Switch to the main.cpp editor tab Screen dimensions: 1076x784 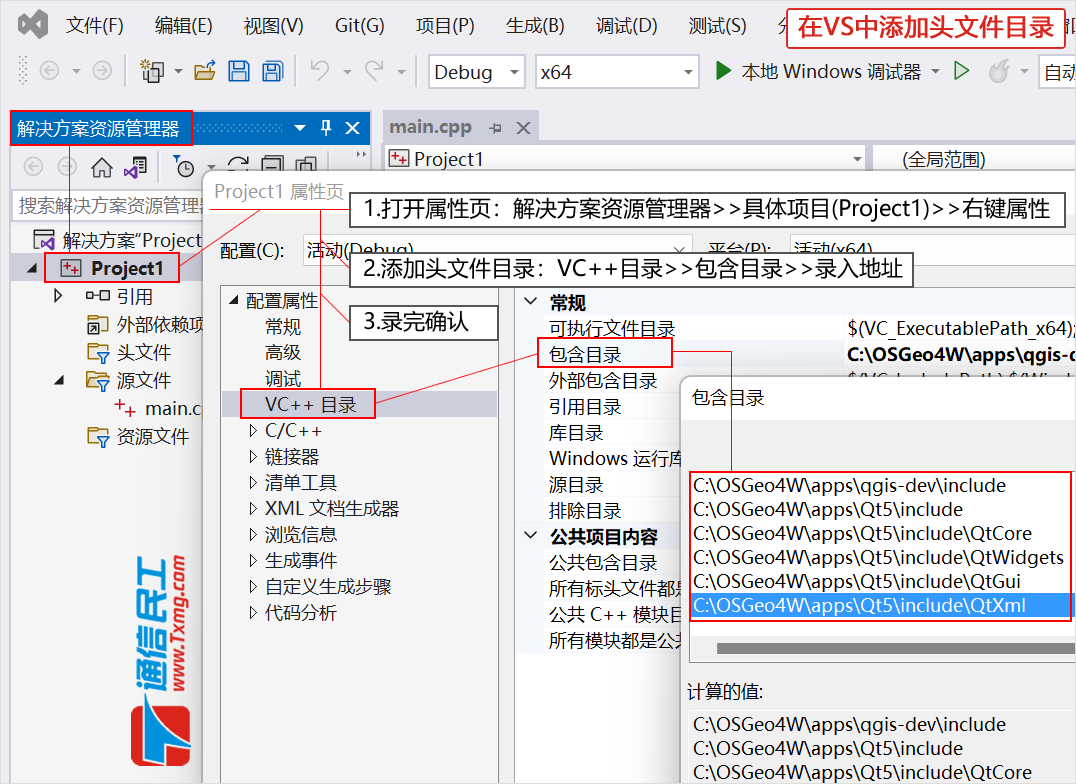coord(430,127)
